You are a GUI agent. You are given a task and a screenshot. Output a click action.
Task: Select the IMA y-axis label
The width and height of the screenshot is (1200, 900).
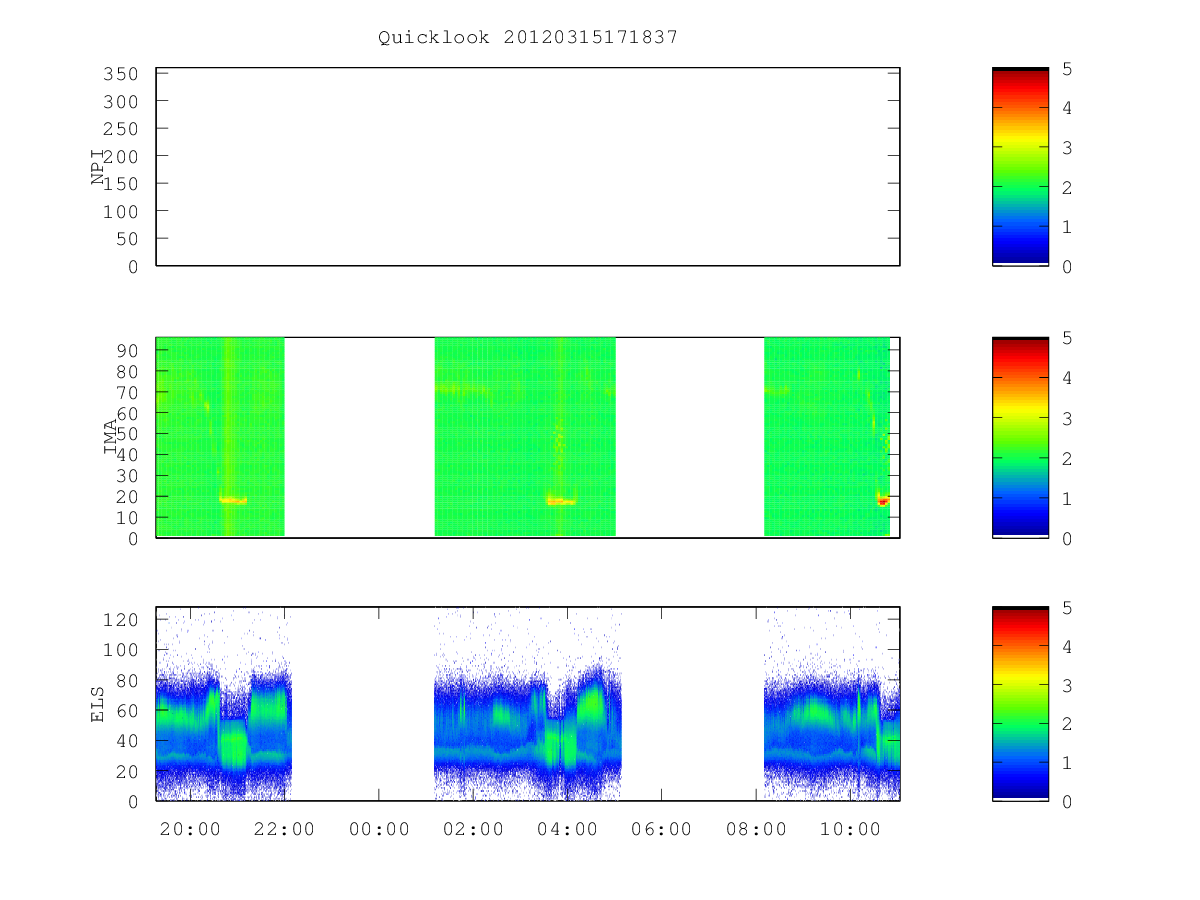point(110,438)
